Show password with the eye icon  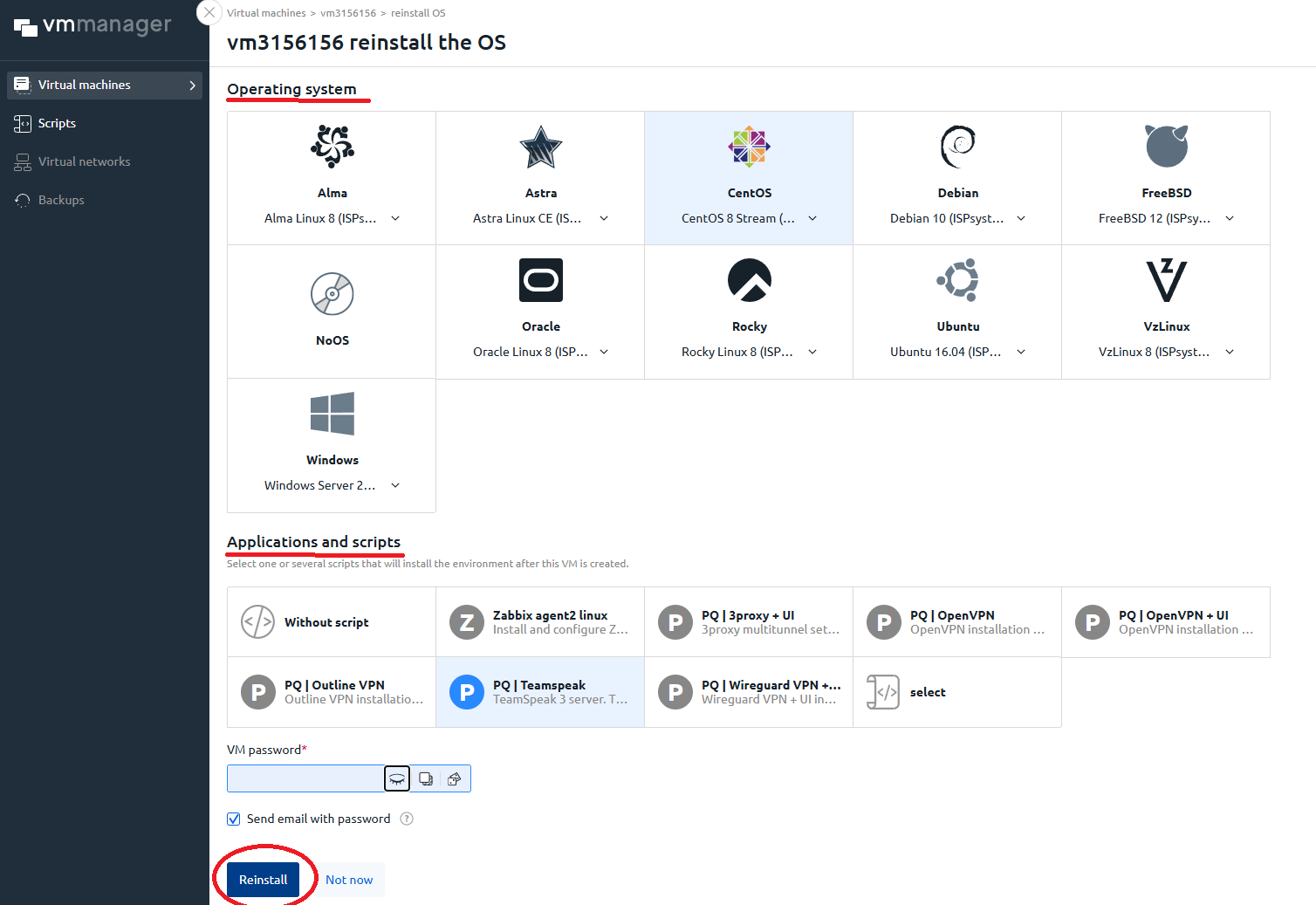coord(397,778)
